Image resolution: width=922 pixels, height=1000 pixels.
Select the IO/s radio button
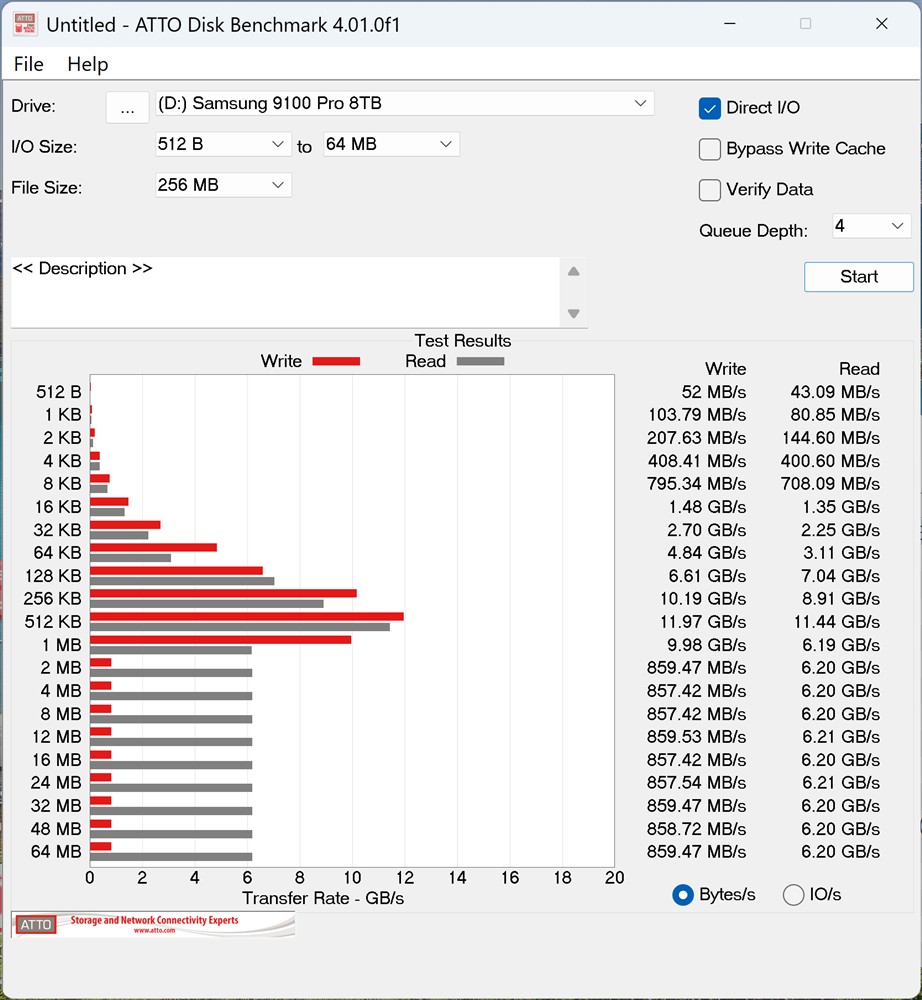click(794, 895)
